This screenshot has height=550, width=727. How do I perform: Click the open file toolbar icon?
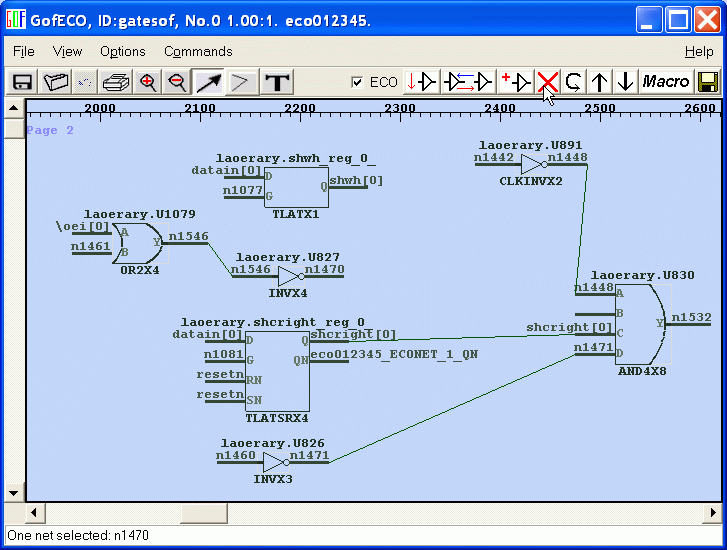pyautogui.click(x=56, y=82)
